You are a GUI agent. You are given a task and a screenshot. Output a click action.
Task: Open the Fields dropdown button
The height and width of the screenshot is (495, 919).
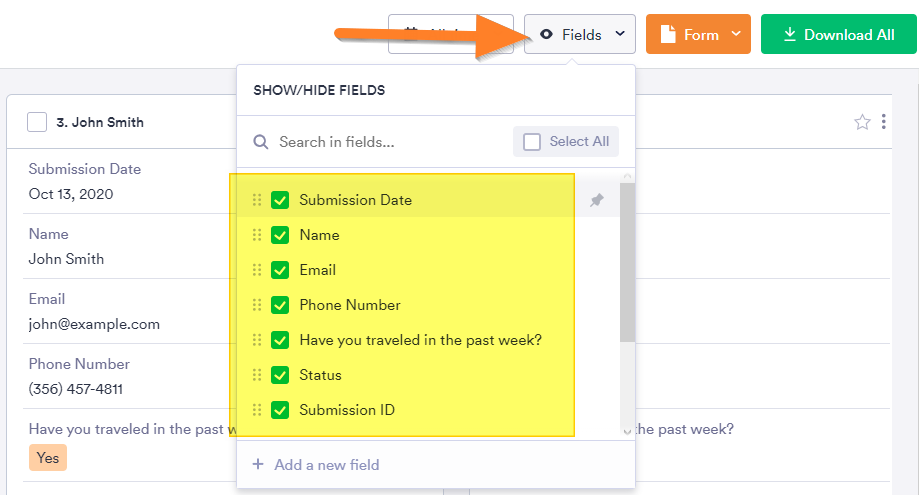click(x=580, y=35)
